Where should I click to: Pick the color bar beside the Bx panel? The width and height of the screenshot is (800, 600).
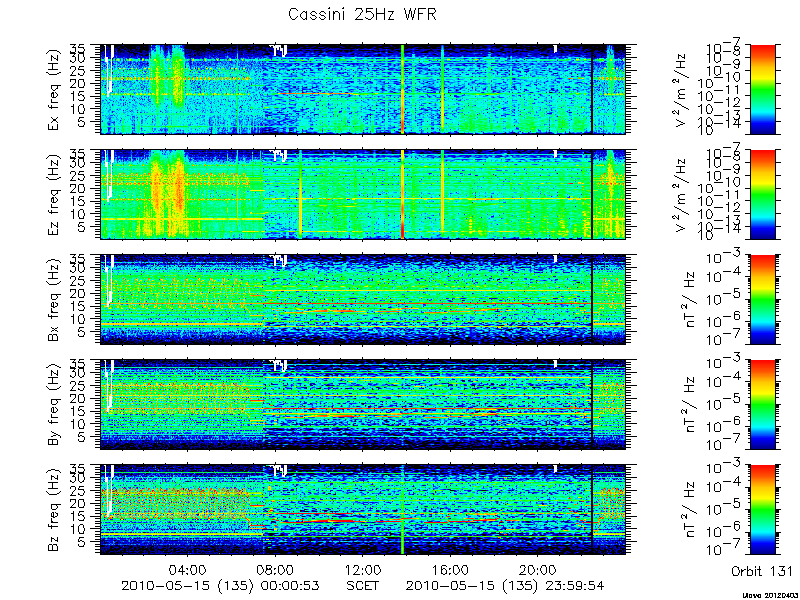(x=762, y=299)
